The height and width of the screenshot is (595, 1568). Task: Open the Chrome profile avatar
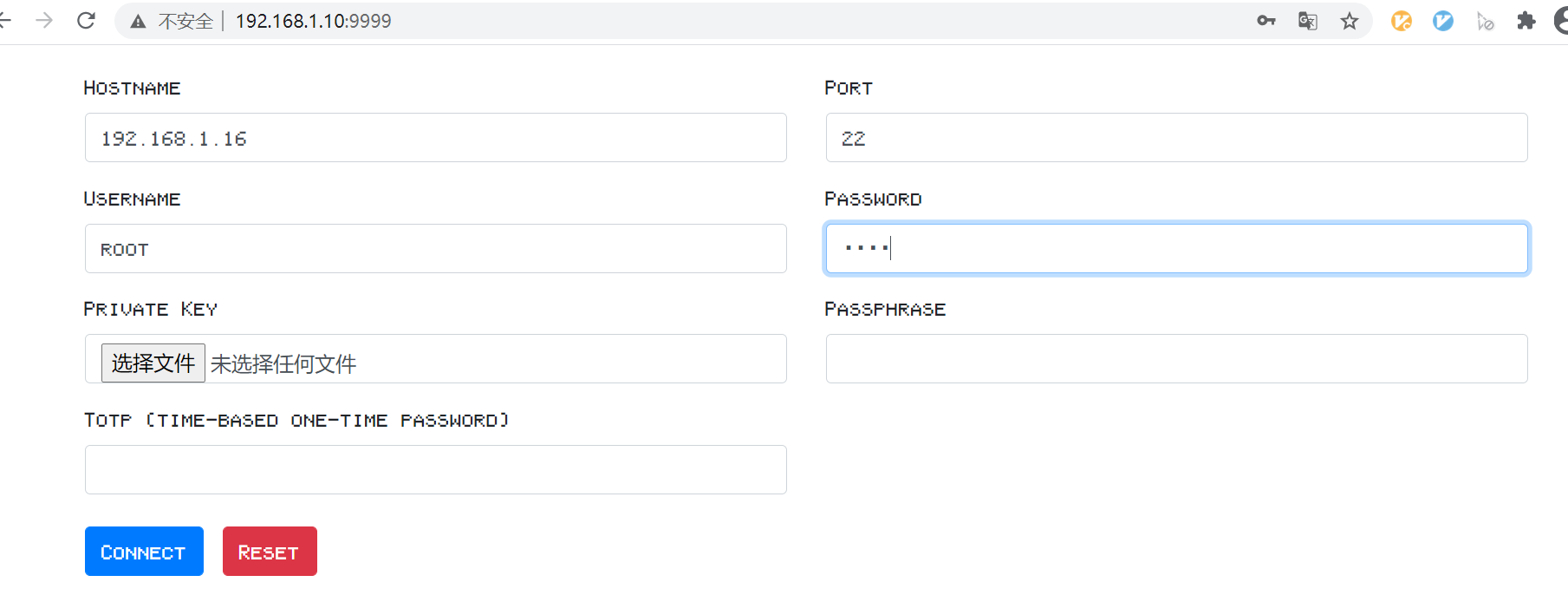(1561, 21)
